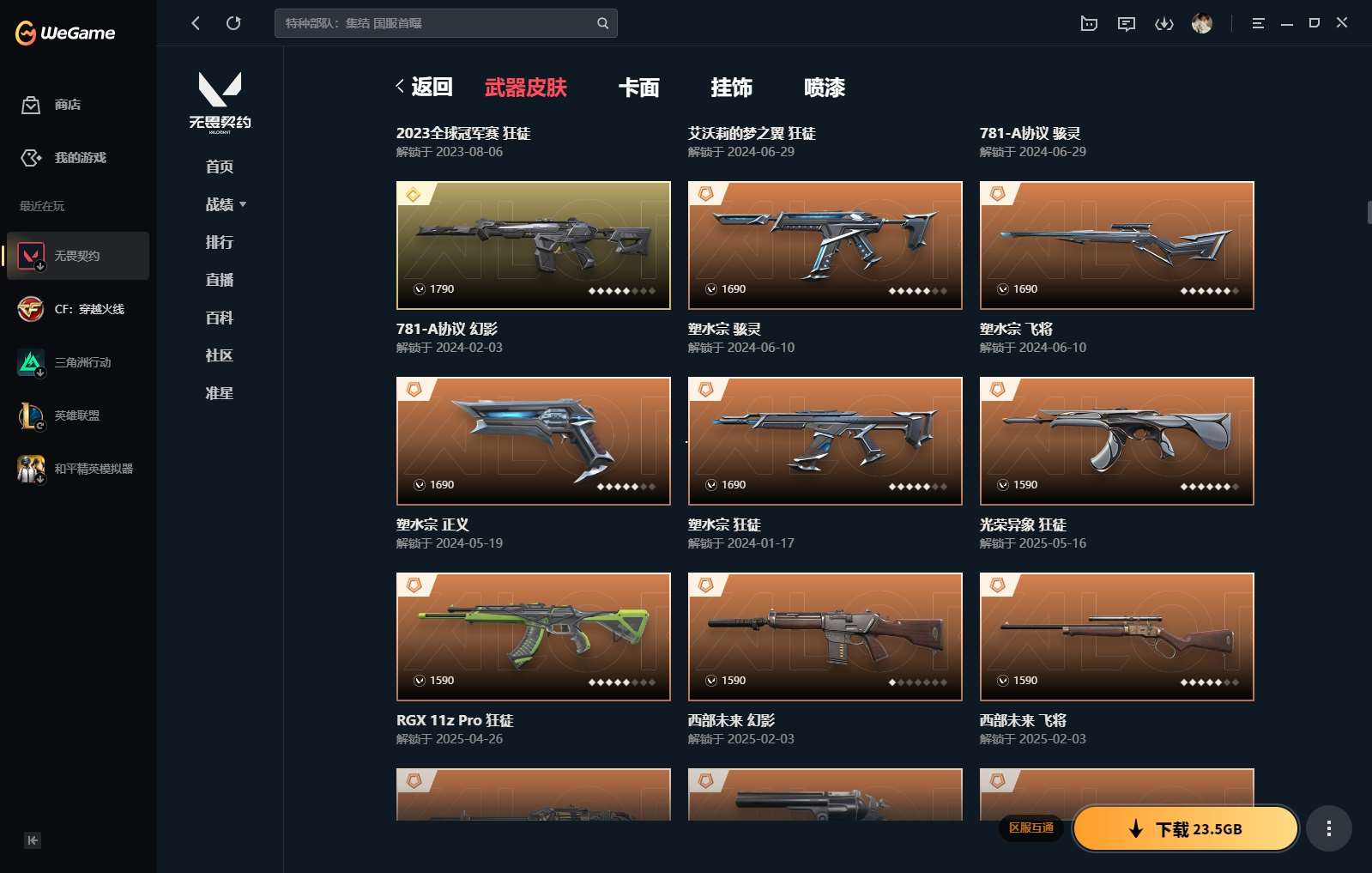Click the 下载 23.5GB button

coord(1186,828)
